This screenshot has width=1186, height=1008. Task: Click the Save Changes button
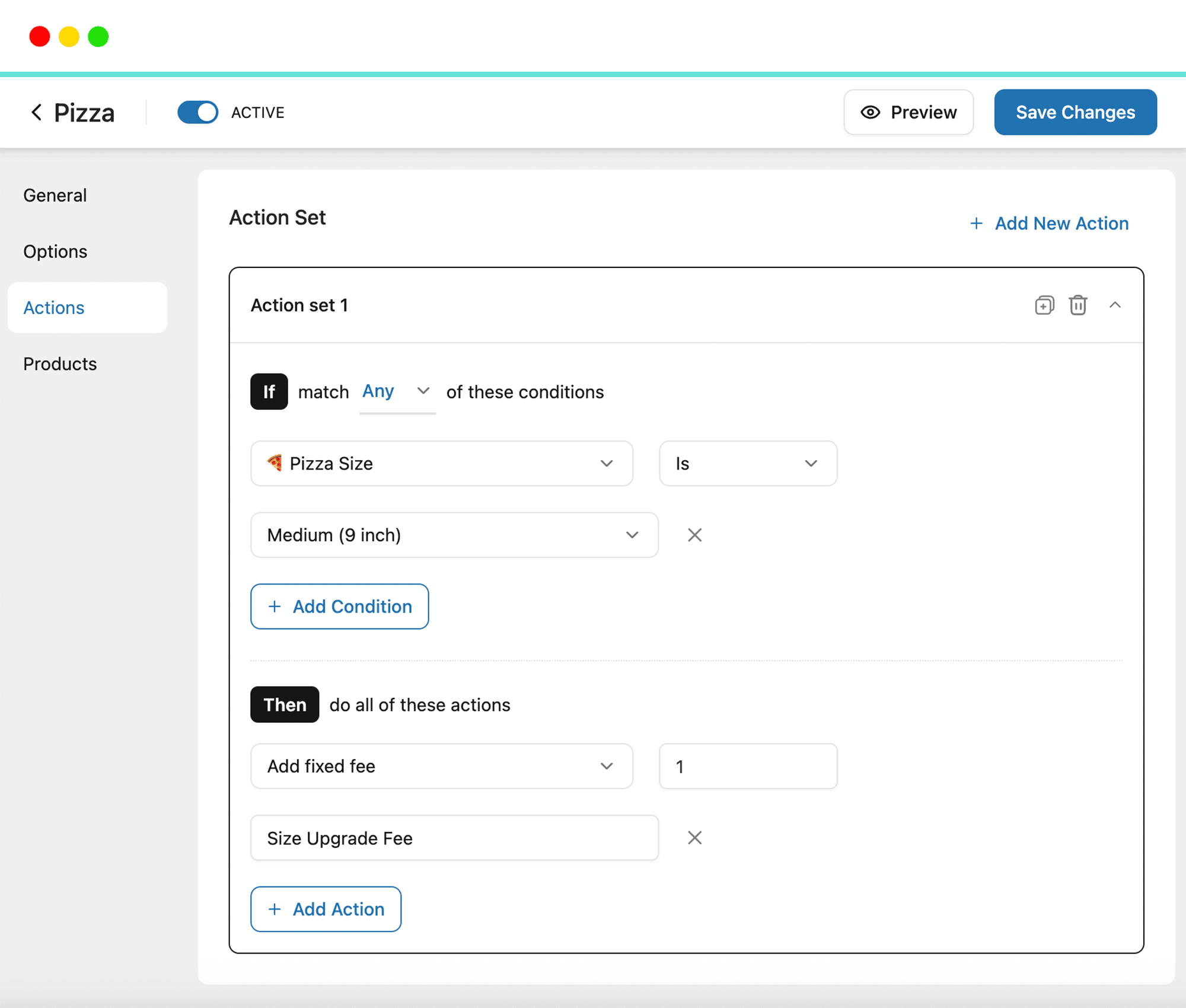click(x=1075, y=112)
